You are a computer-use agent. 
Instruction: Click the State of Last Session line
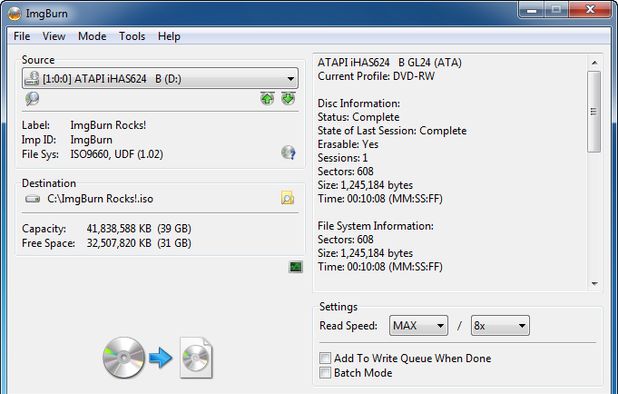pyautogui.click(x=392, y=130)
